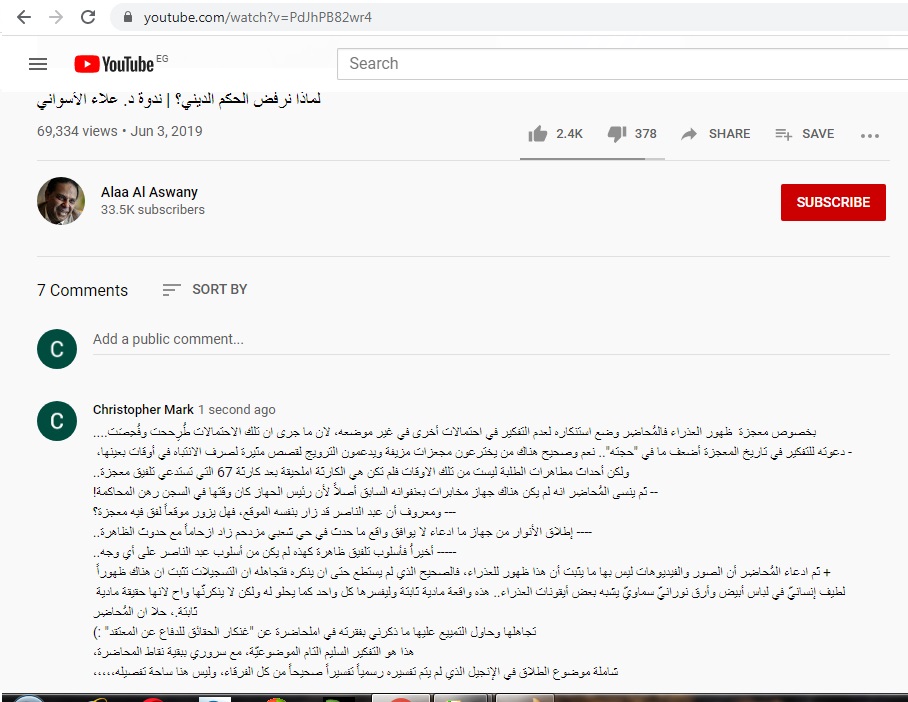This screenshot has width=908, height=702.
Task: Click the browser address bar URL
Action: [258, 17]
